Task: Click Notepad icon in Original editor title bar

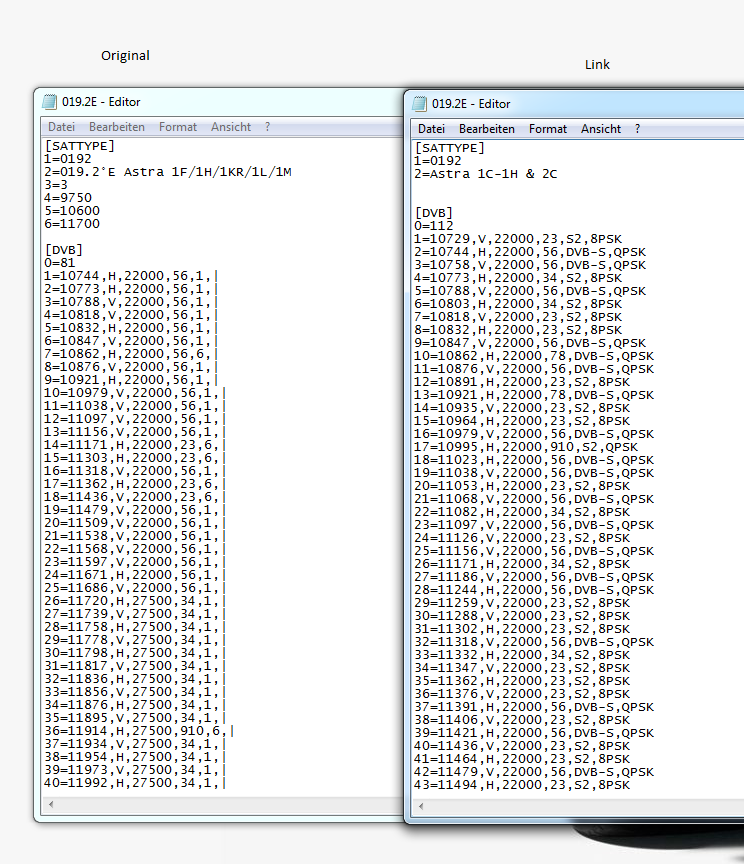Action: [x=50, y=102]
